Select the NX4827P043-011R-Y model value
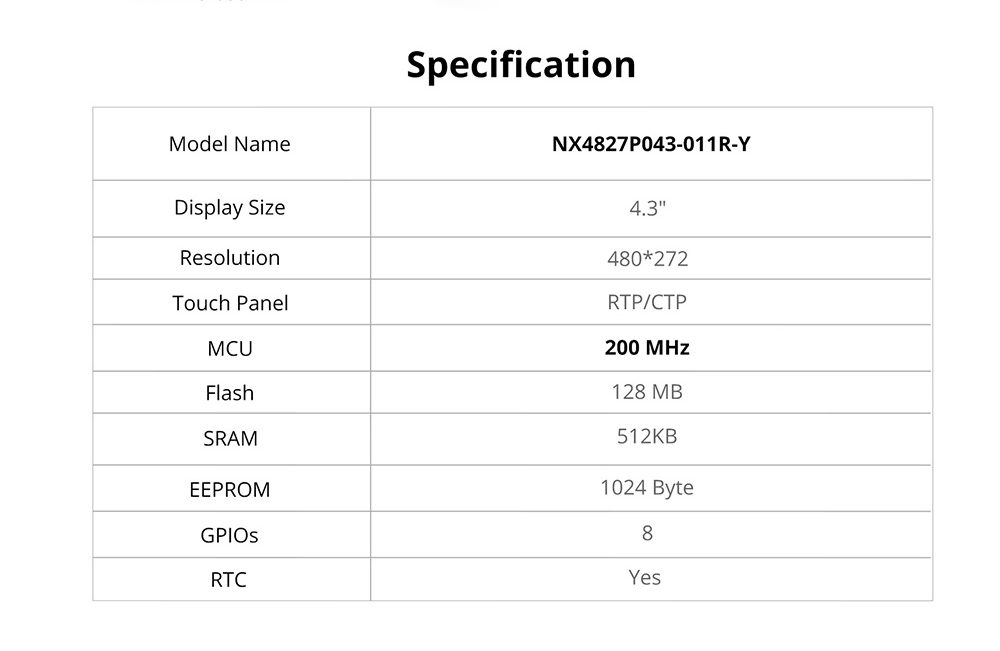This screenshot has height=651, width=1000. point(651,144)
